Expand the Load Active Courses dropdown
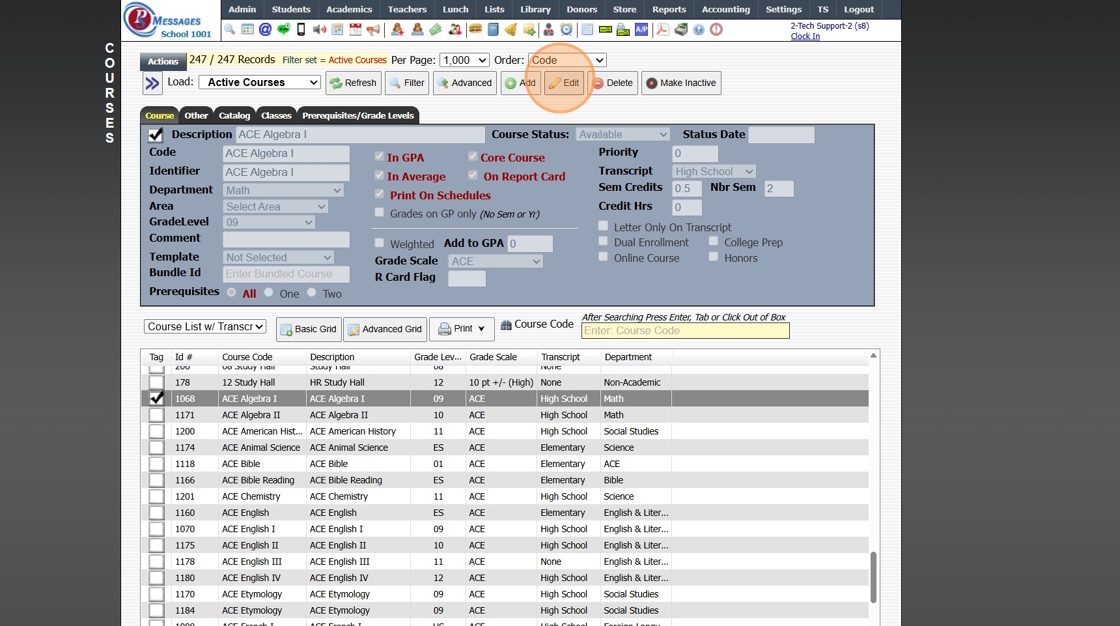The image size is (1120, 626). pos(259,83)
